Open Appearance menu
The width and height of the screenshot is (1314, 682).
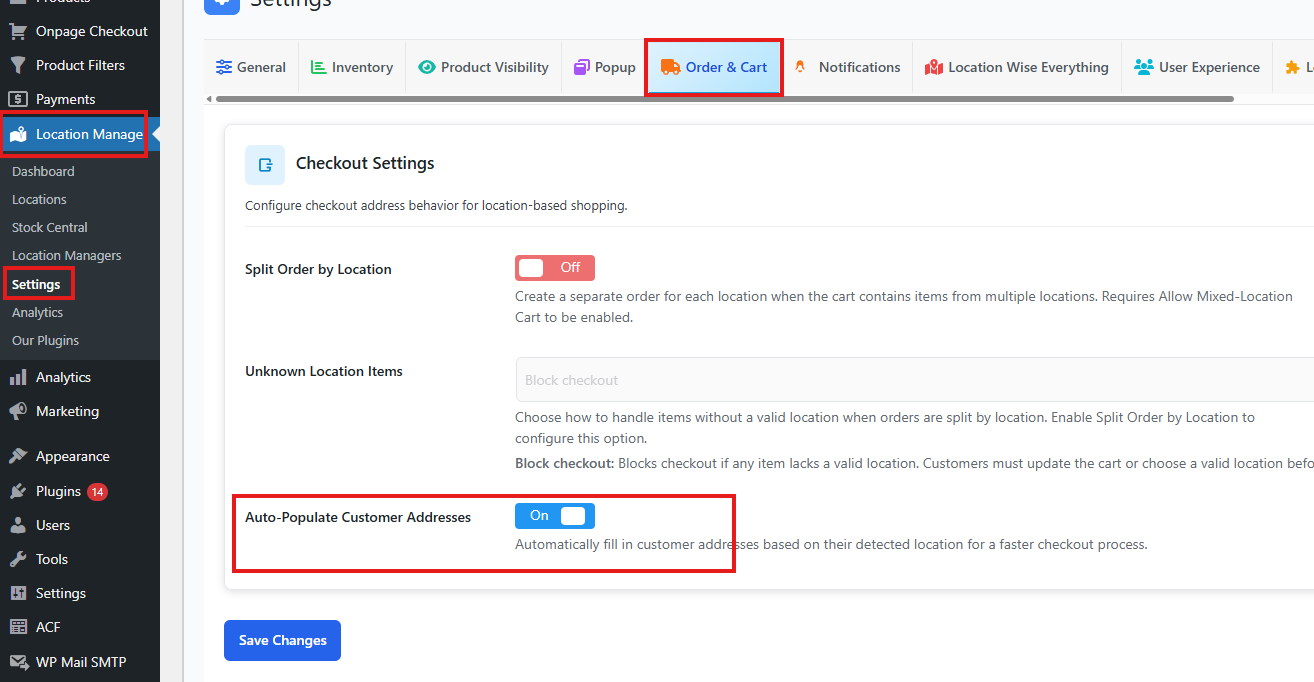80,456
